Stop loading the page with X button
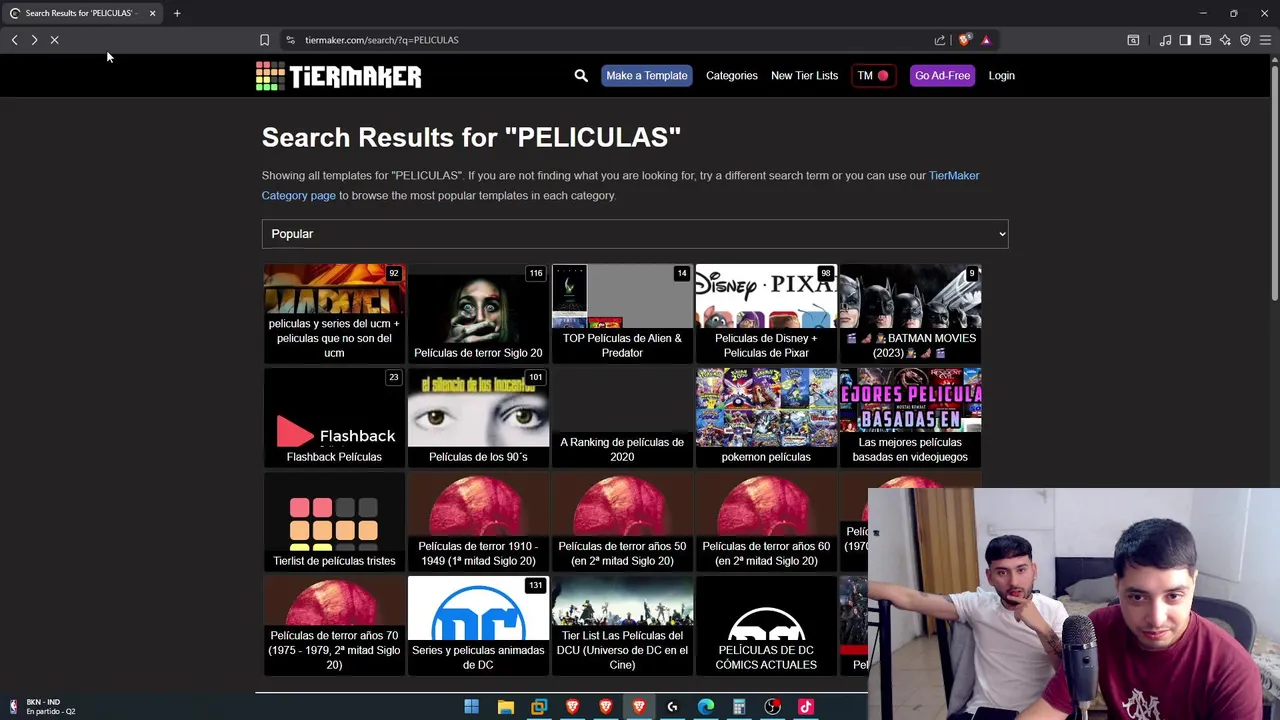The height and width of the screenshot is (720, 1280). (55, 40)
